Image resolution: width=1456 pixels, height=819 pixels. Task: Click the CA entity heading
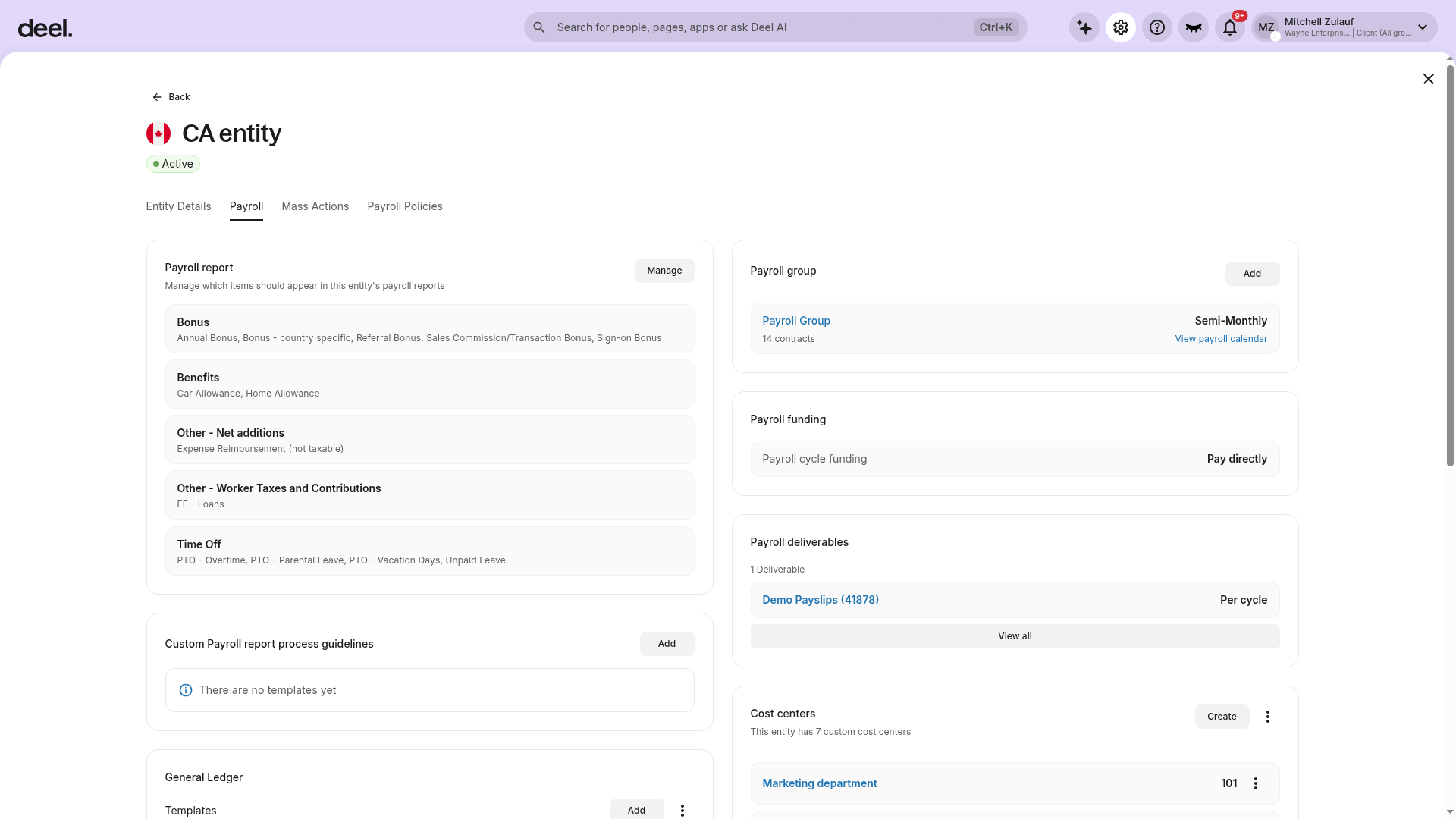(231, 133)
